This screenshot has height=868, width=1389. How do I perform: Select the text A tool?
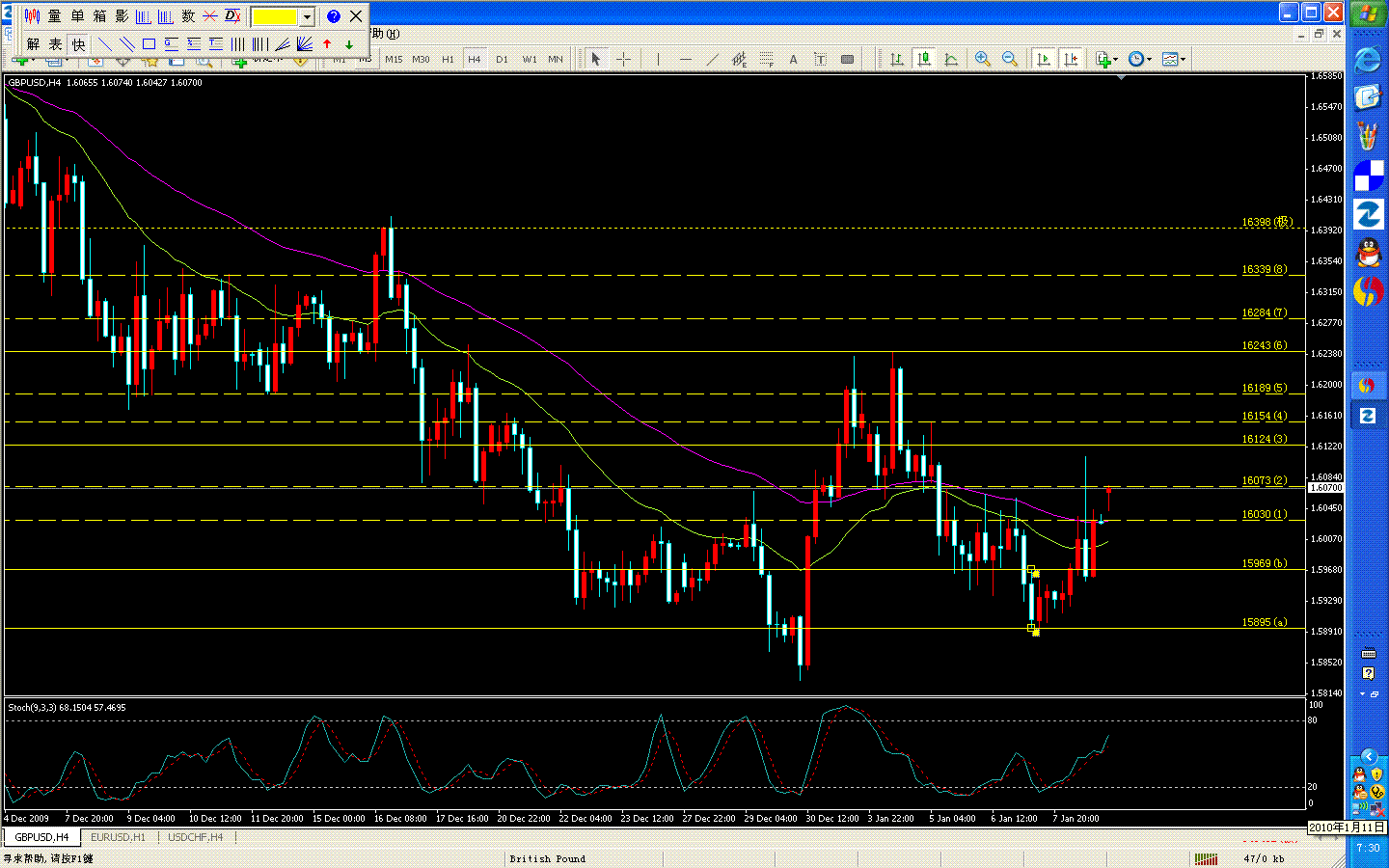coord(793,60)
